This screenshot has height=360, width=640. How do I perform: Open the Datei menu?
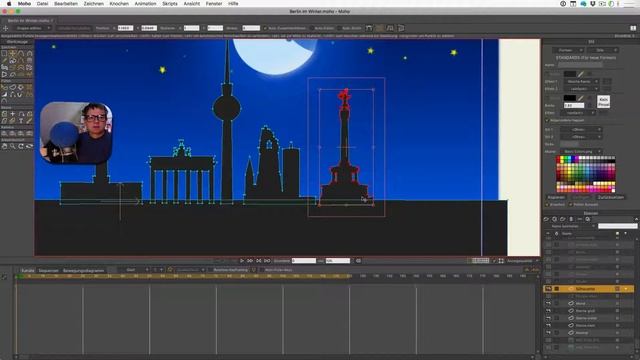point(42,4)
